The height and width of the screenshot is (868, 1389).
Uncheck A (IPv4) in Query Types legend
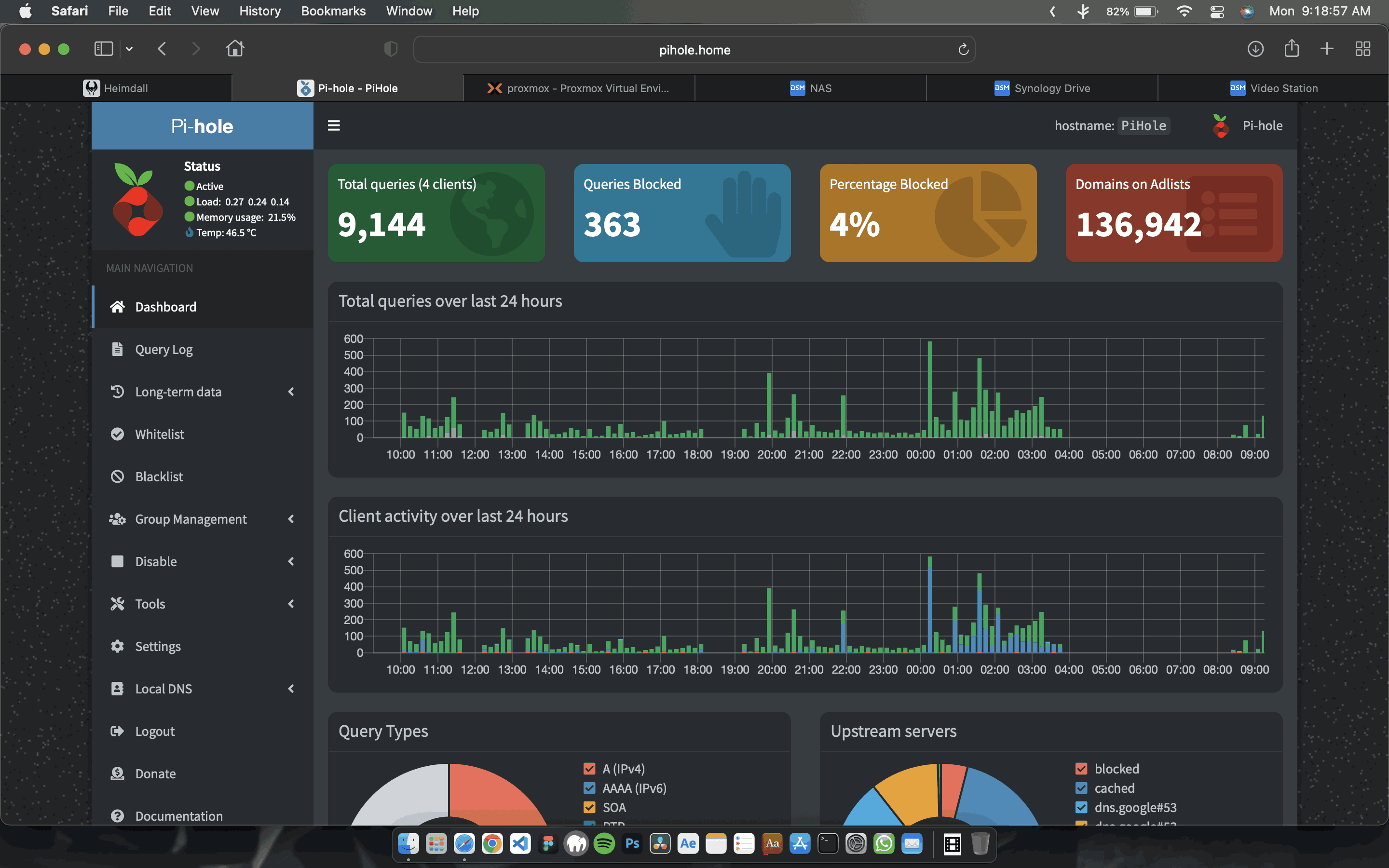[x=589, y=769]
